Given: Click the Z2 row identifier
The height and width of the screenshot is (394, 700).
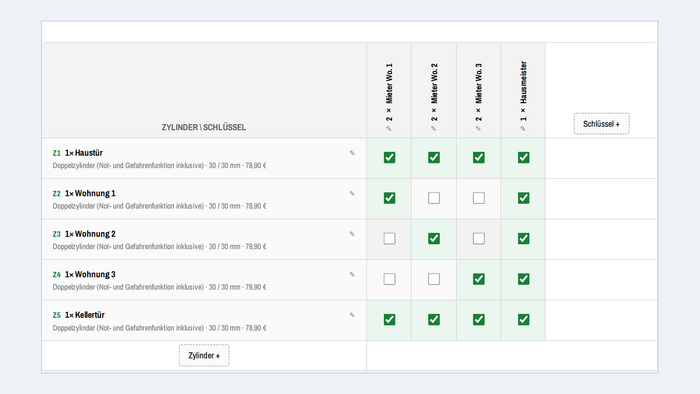Looking at the screenshot, I should (x=57, y=194).
